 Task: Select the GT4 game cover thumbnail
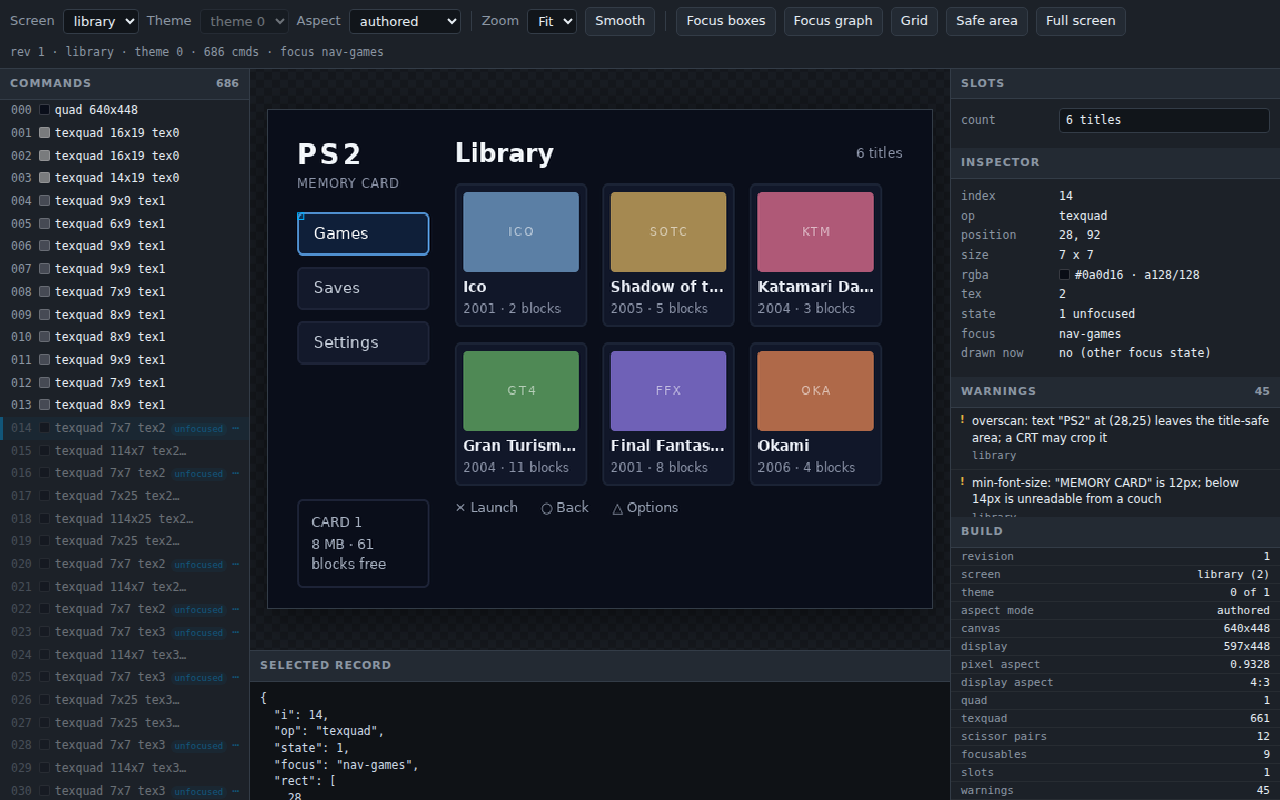[521, 391]
